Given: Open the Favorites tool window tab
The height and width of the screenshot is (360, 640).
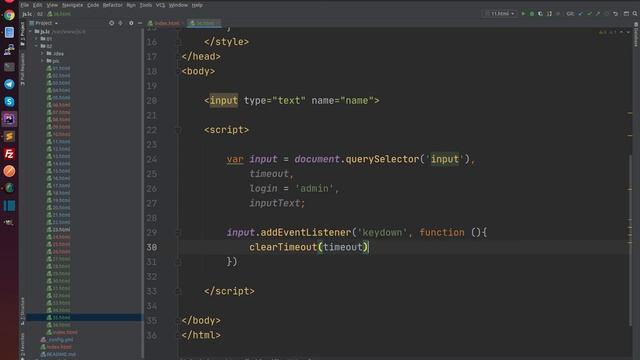Looking at the screenshot, I should [22, 346].
